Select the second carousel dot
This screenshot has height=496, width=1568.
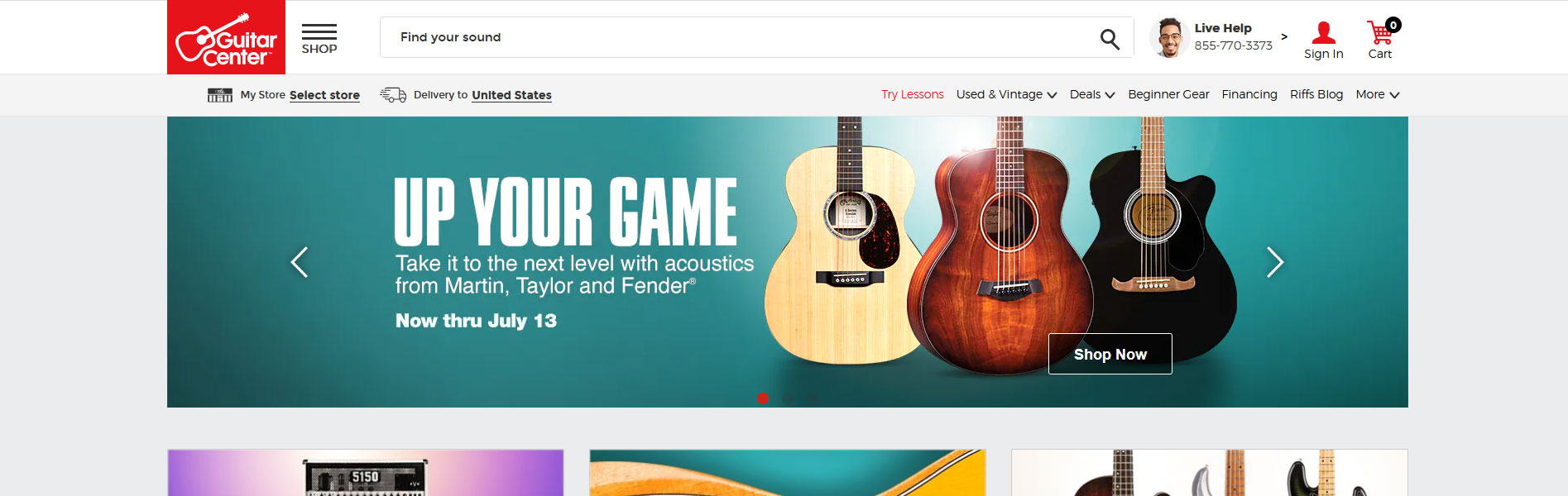click(x=788, y=398)
